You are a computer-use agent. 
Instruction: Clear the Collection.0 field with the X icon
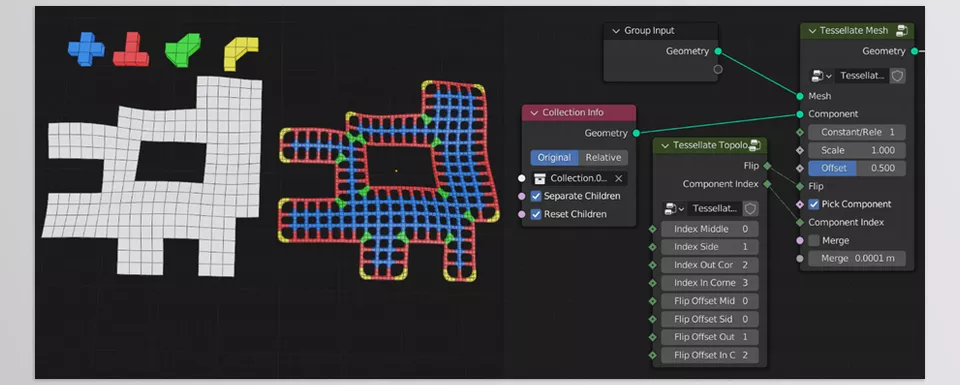tap(619, 178)
